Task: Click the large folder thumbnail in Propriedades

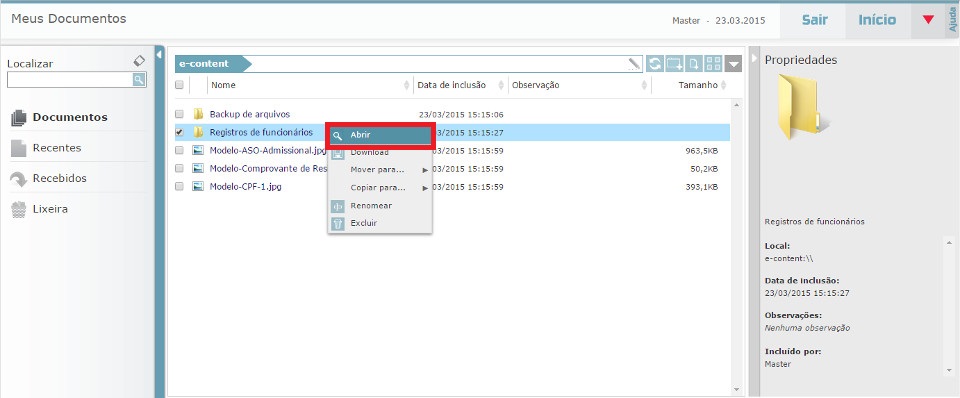Action: [804, 107]
